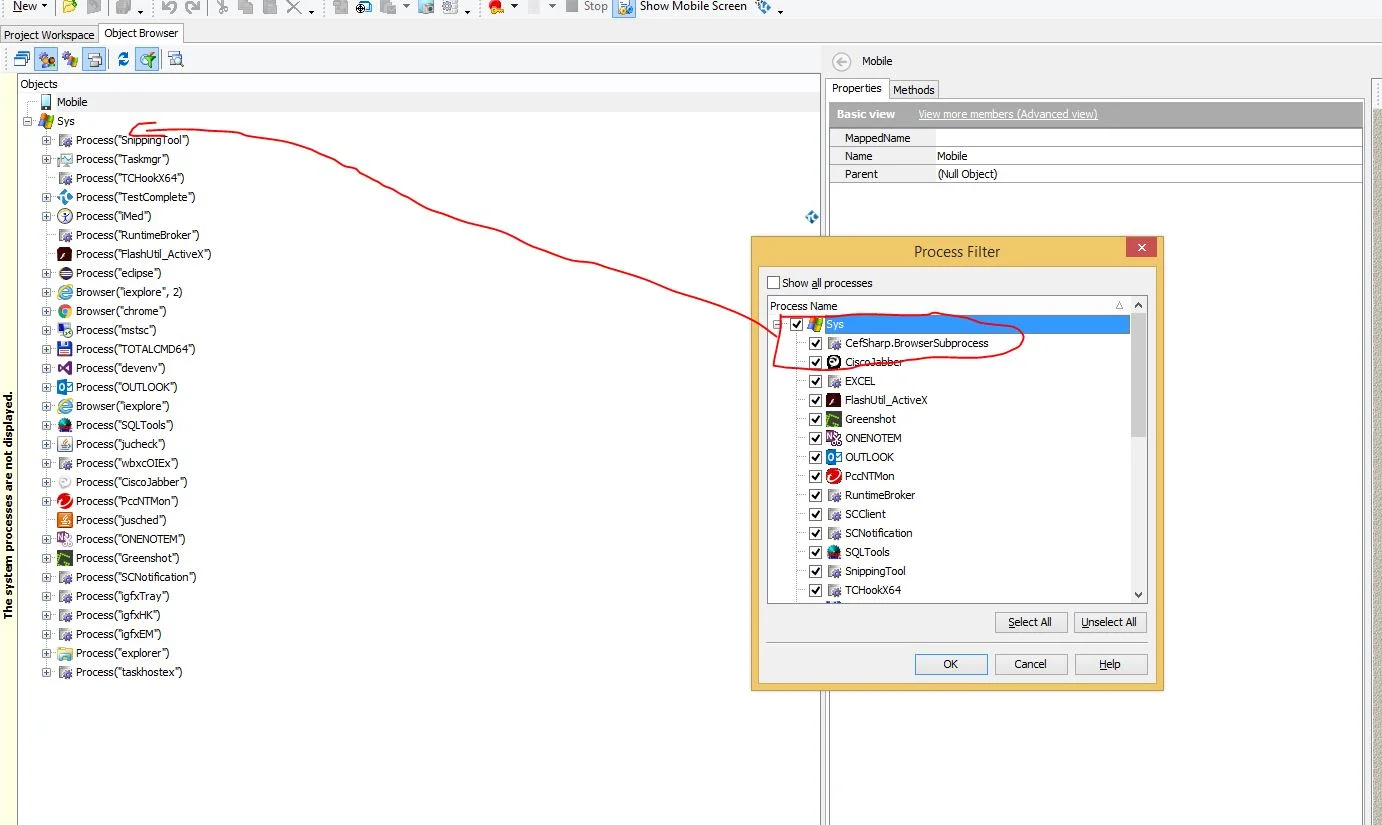
Task: Uncheck the EXCEL process in the filter
Action: click(x=815, y=381)
